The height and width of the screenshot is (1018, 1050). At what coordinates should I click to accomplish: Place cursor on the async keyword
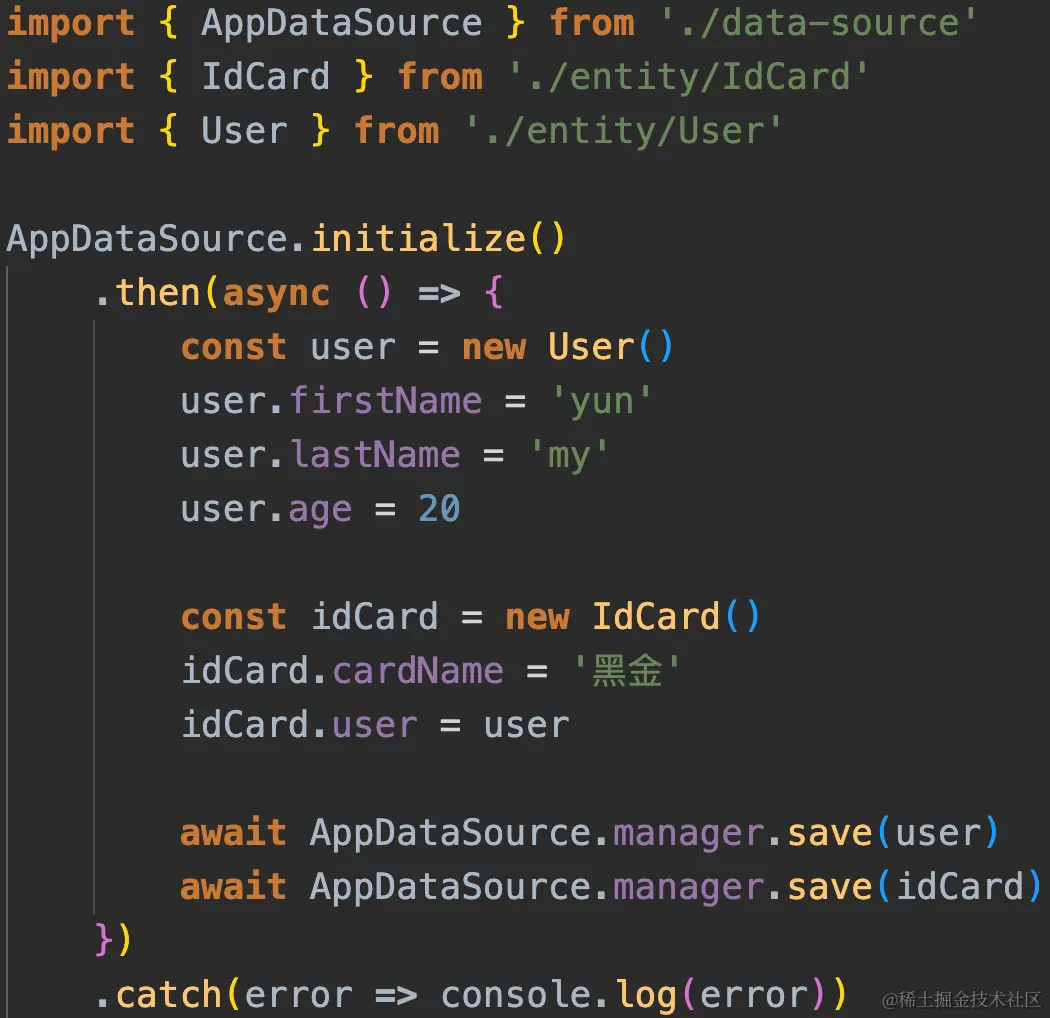(x=276, y=293)
